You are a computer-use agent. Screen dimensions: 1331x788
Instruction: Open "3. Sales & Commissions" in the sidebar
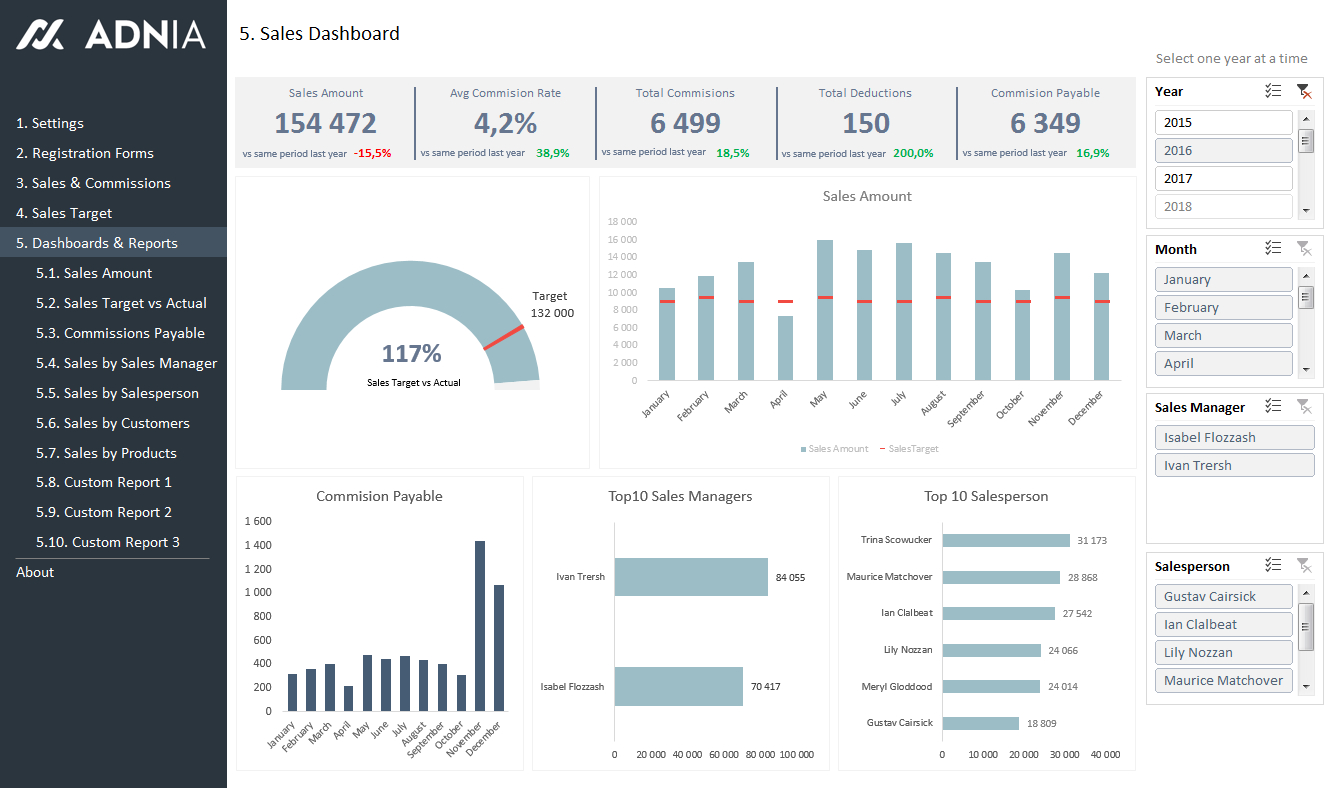pos(95,182)
